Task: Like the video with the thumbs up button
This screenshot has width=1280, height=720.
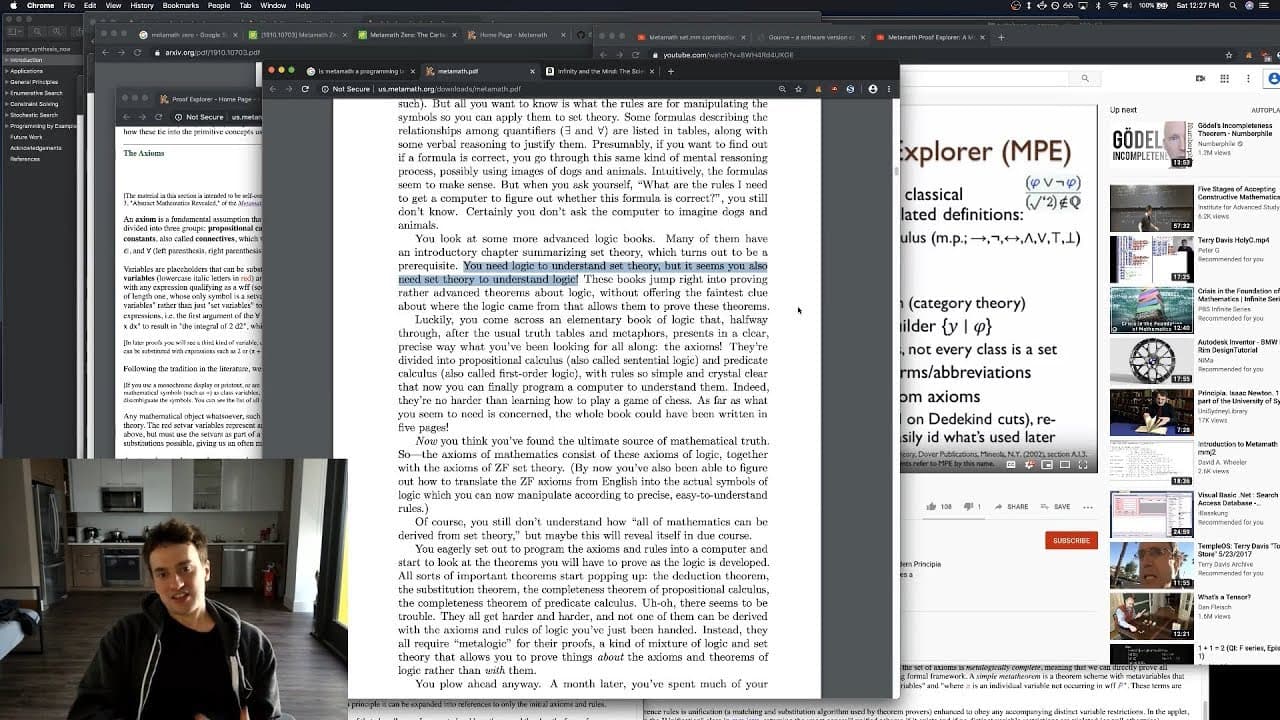Action: pyautogui.click(x=931, y=507)
